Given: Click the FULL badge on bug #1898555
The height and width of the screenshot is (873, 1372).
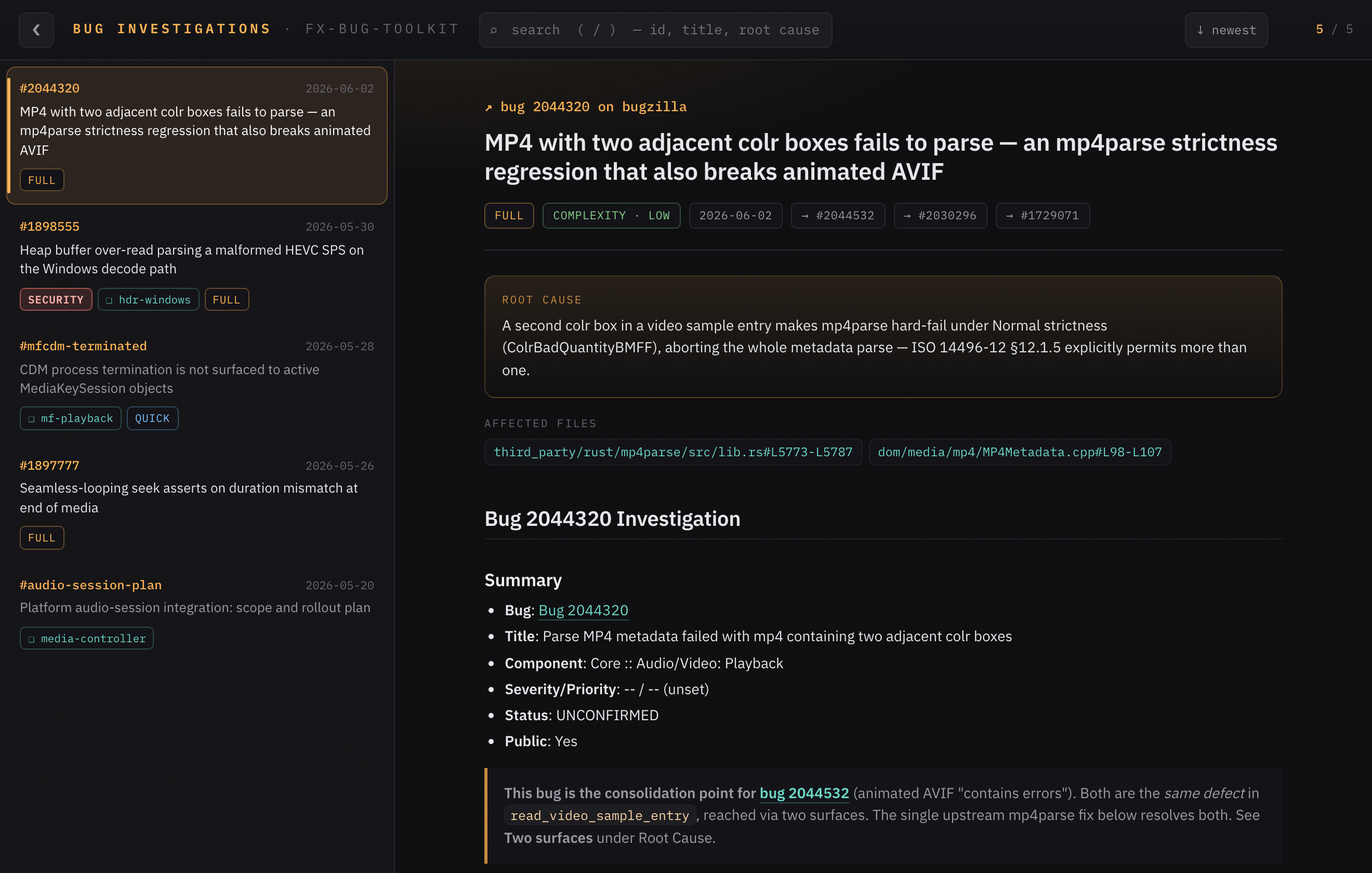Looking at the screenshot, I should 226,299.
